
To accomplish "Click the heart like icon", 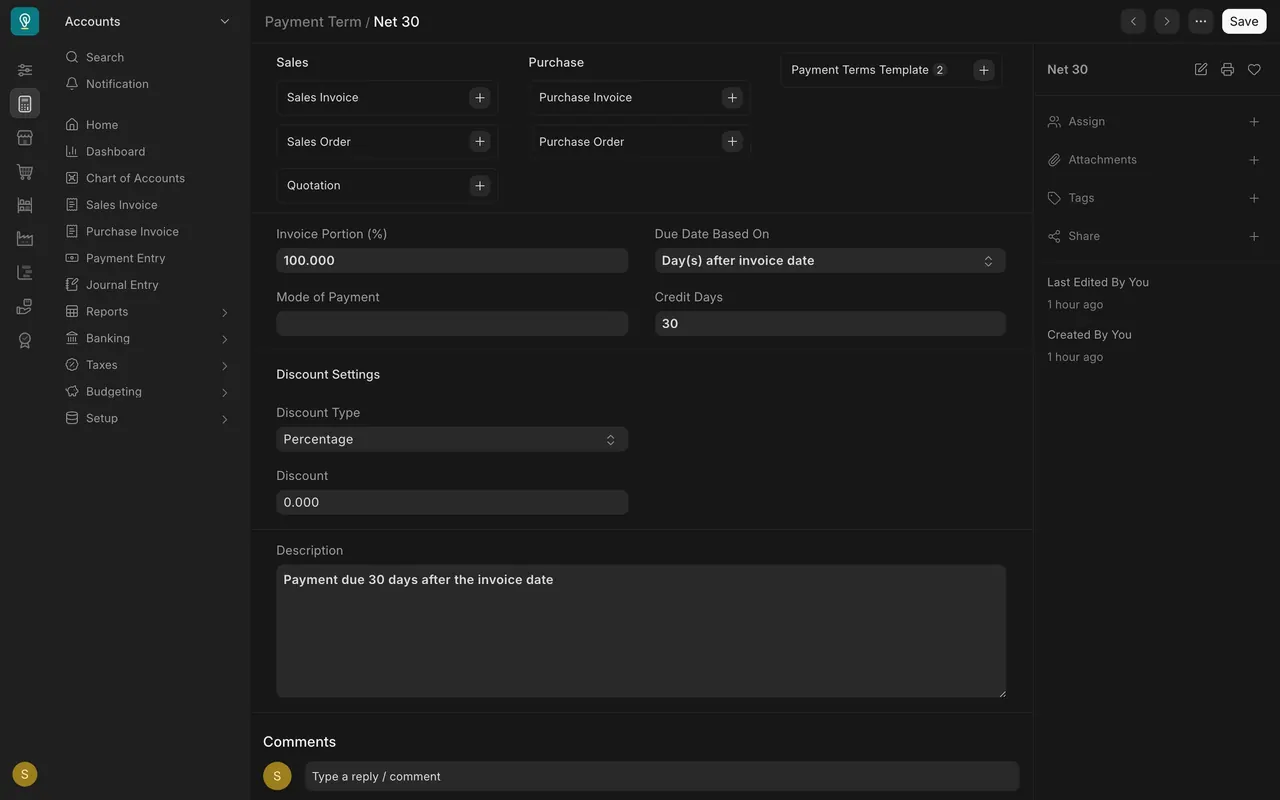I will click(1254, 69).
